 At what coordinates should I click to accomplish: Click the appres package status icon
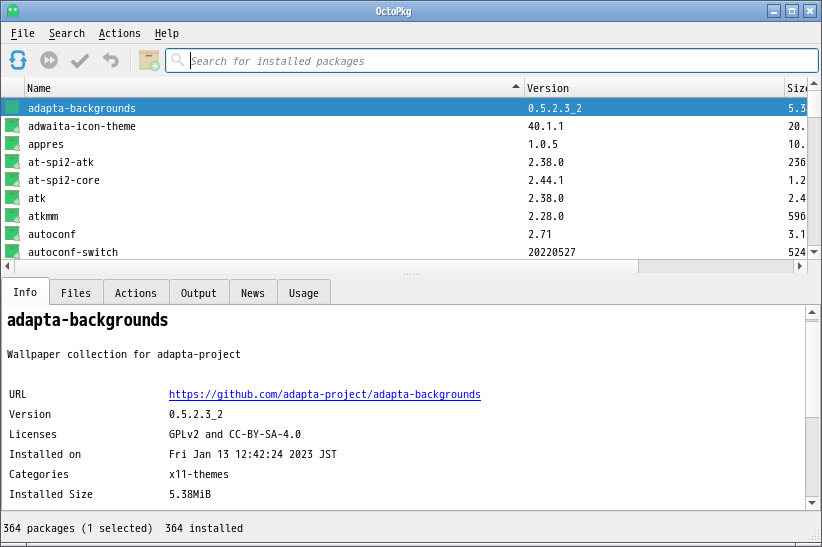pos(12,144)
